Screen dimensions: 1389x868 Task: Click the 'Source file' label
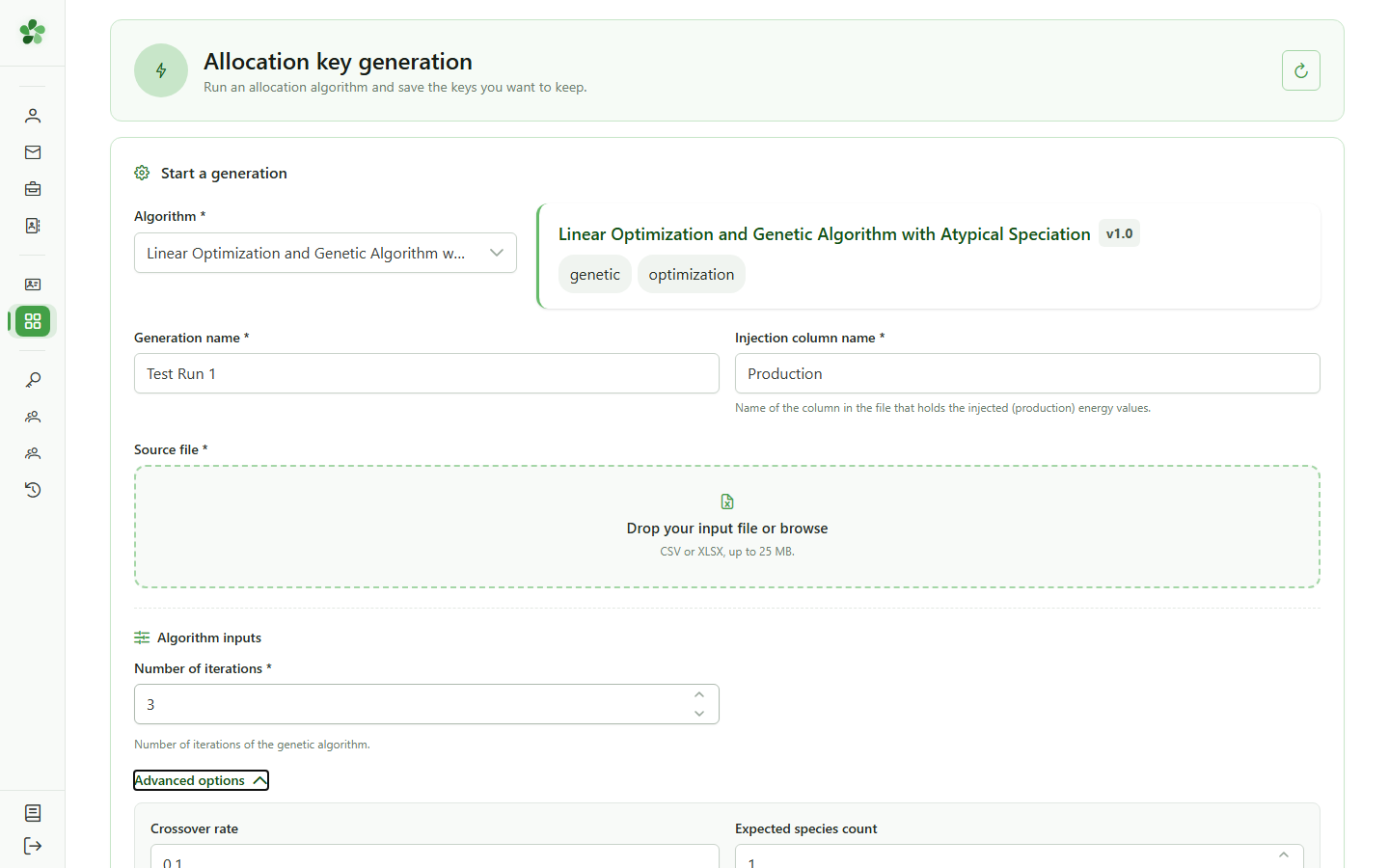pyautogui.click(x=171, y=449)
